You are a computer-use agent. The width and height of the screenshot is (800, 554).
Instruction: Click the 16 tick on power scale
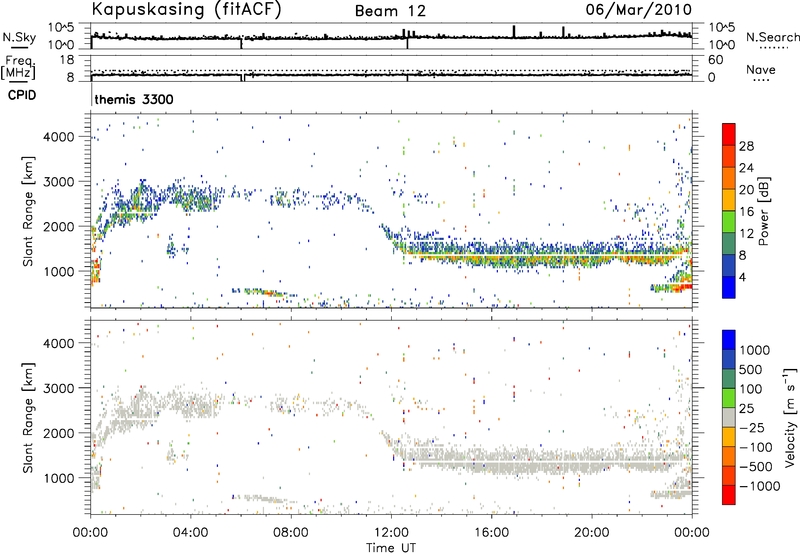(x=746, y=212)
